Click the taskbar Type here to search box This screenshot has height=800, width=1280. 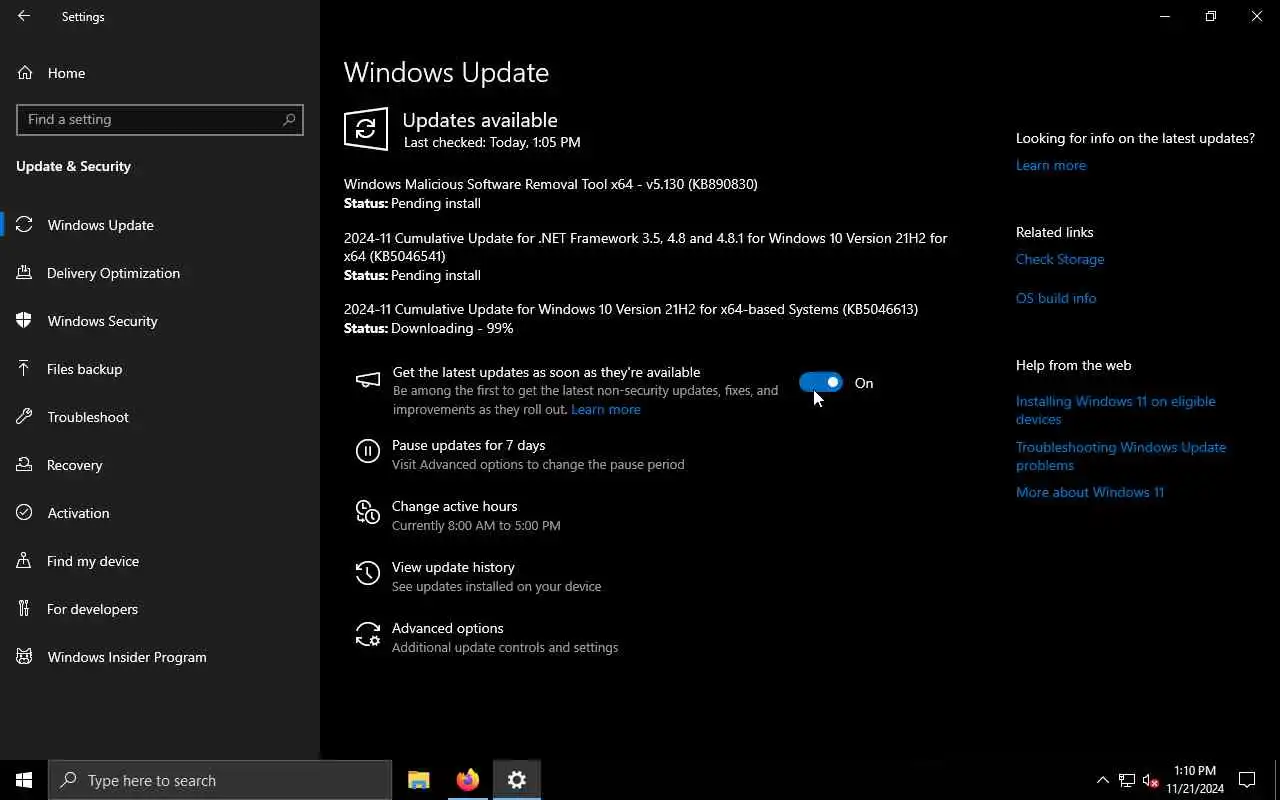(x=220, y=780)
